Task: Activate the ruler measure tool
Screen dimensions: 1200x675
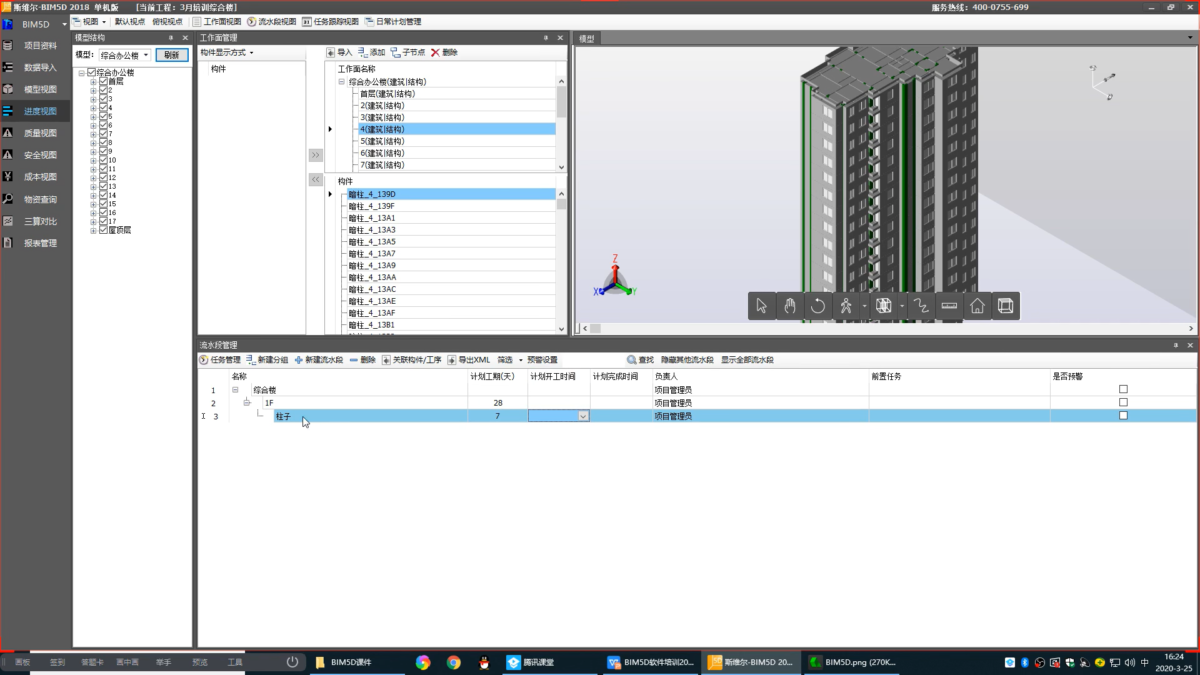Action: 950,306
